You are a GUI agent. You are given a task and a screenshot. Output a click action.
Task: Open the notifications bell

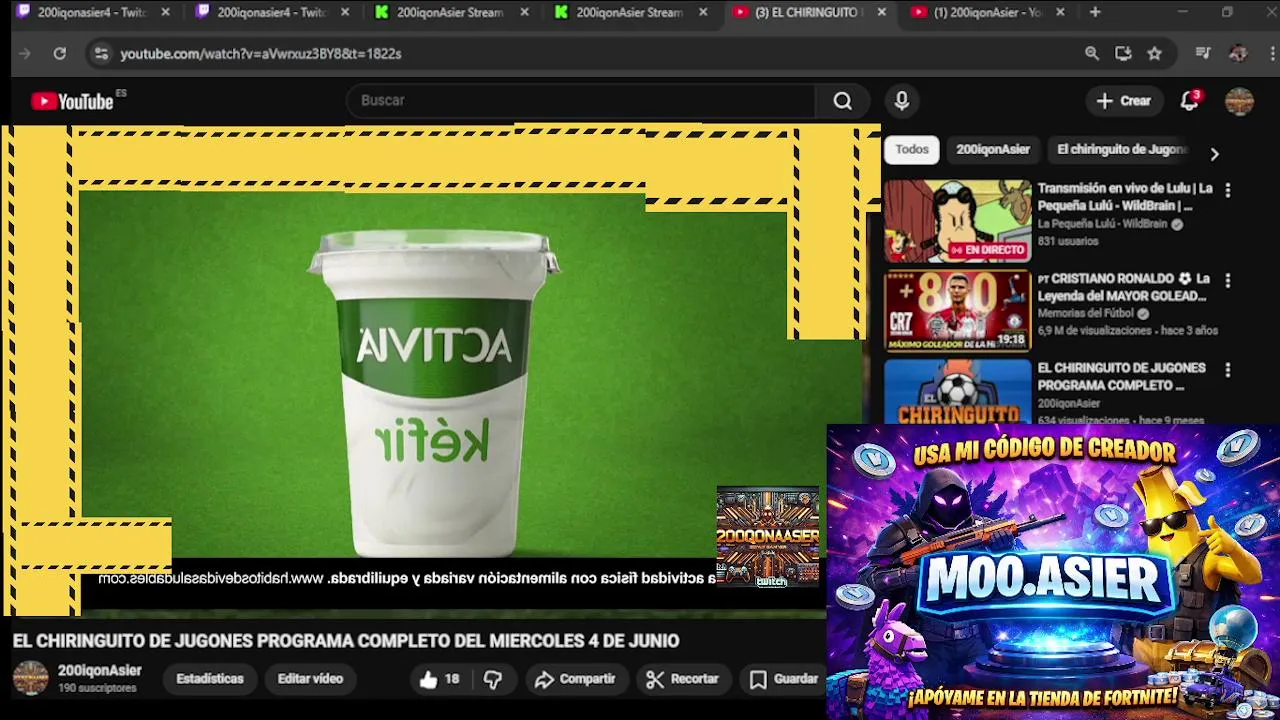point(1189,101)
